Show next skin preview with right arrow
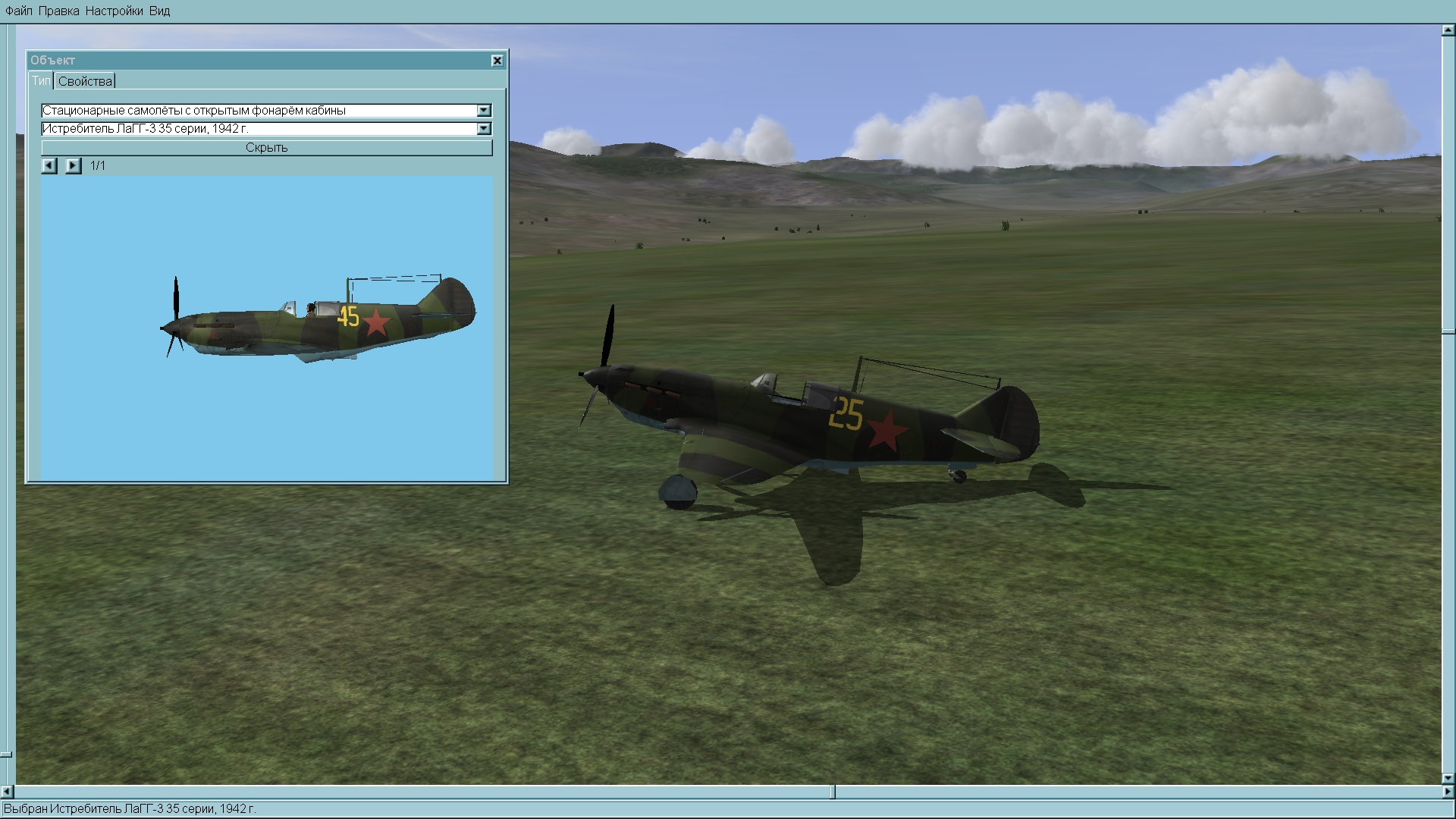Screen dimensions: 1456x819 [73, 165]
